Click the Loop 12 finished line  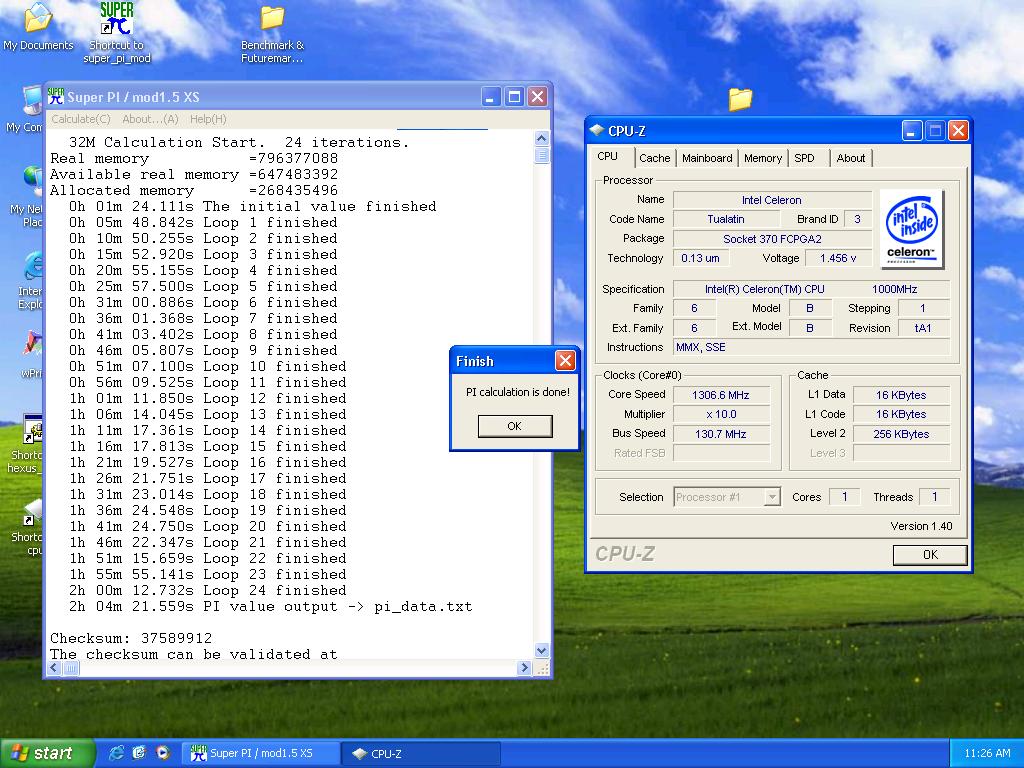pyautogui.click(x=208, y=398)
